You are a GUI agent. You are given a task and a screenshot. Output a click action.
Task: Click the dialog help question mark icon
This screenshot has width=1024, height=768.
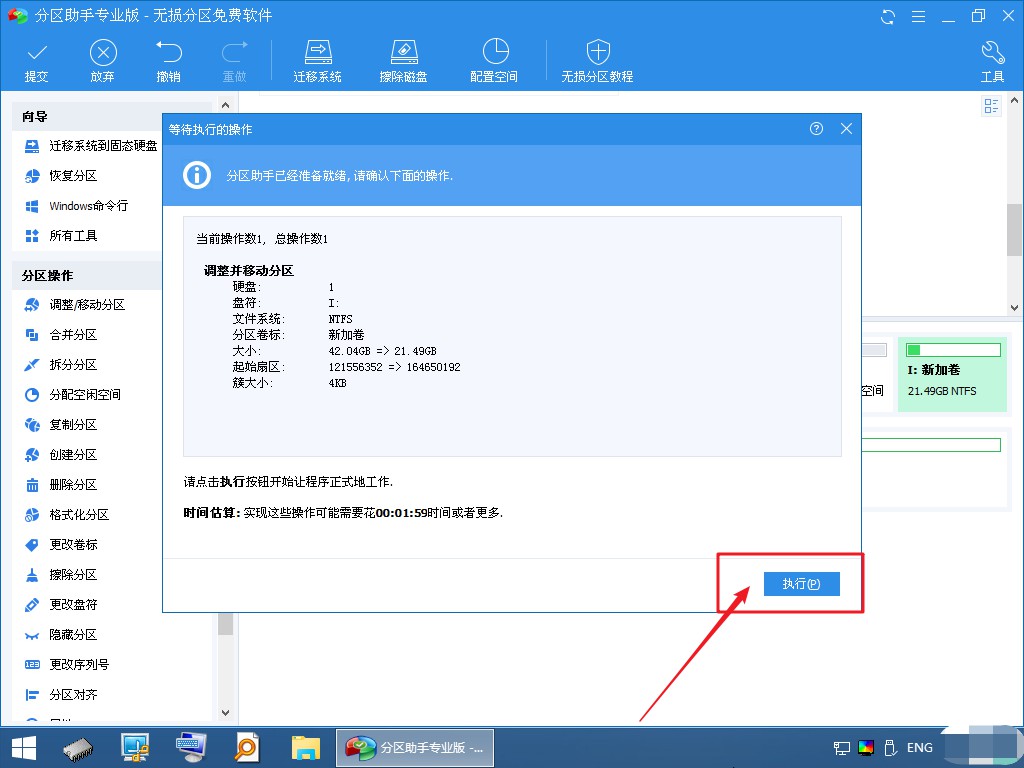[816, 129]
